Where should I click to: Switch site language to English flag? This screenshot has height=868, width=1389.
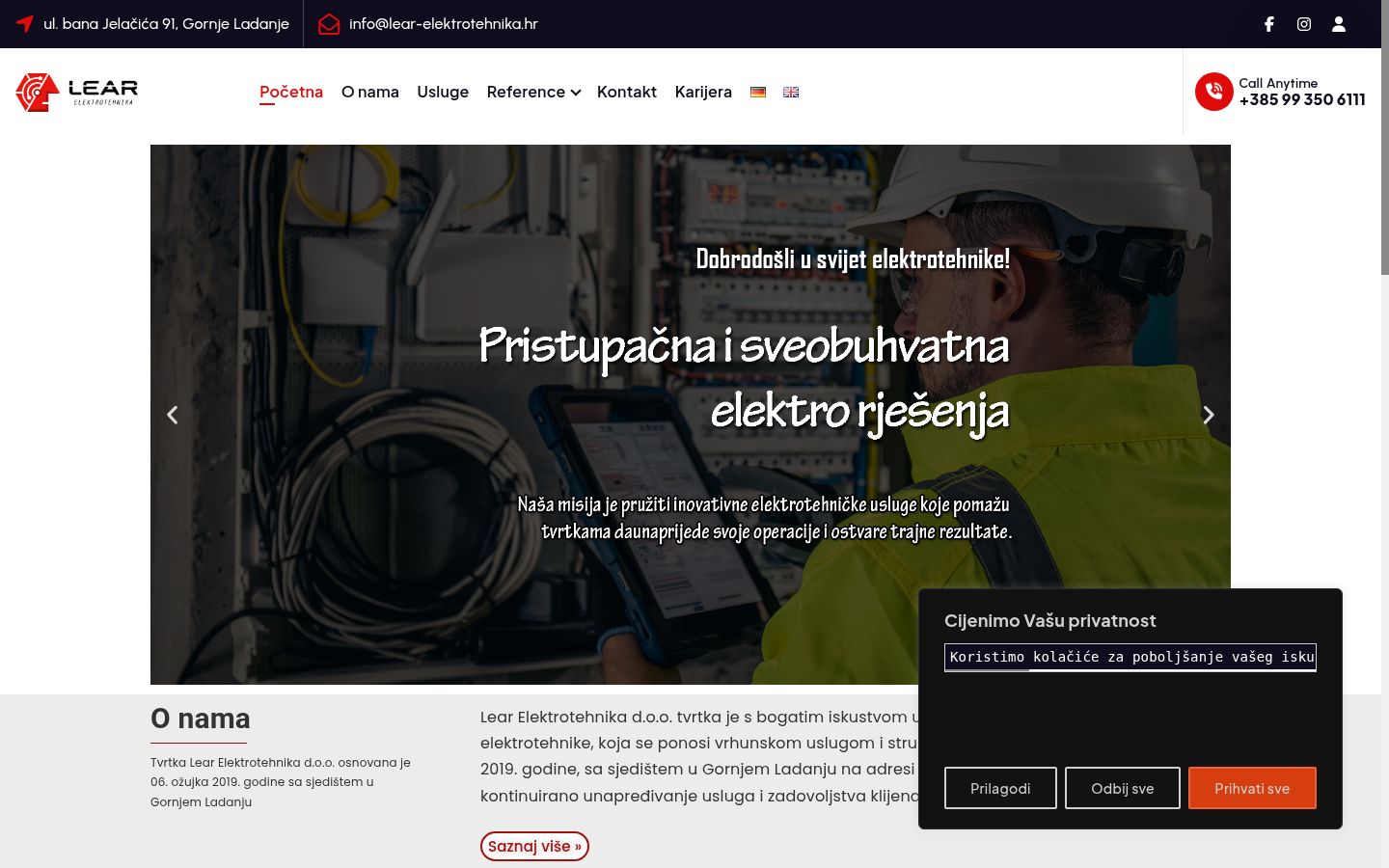791,93
